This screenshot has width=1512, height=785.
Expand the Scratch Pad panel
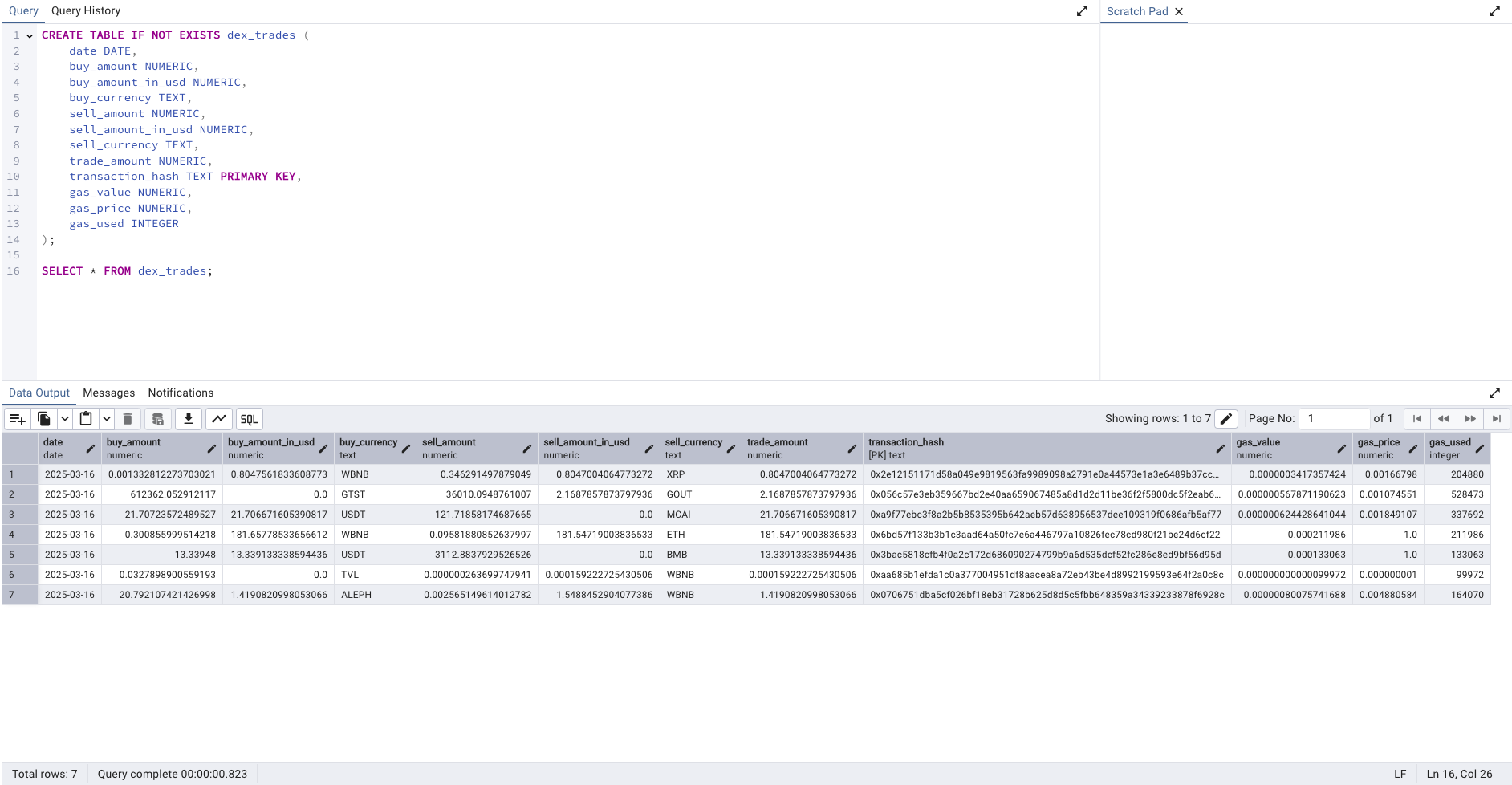click(1494, 11)
